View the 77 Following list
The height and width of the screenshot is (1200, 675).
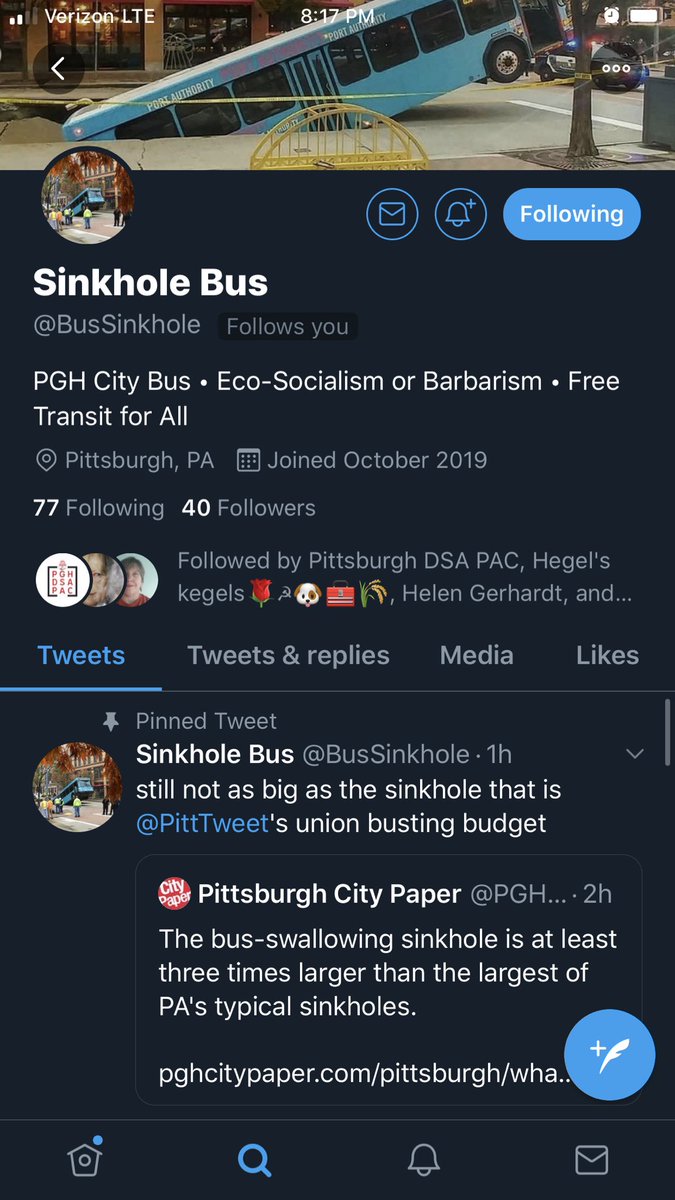pos(98,508)
